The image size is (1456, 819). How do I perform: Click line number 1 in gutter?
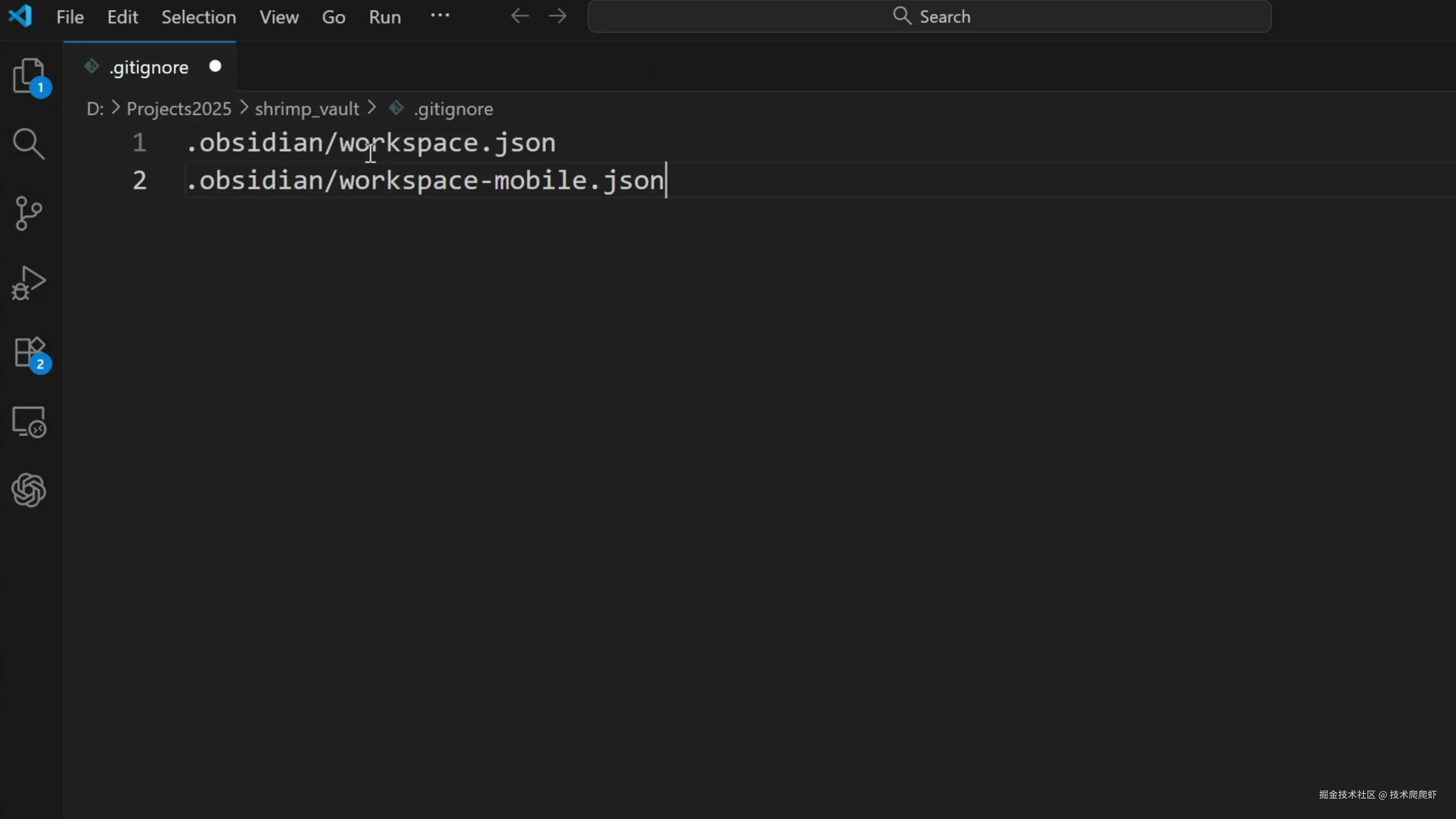pos(140,143)
